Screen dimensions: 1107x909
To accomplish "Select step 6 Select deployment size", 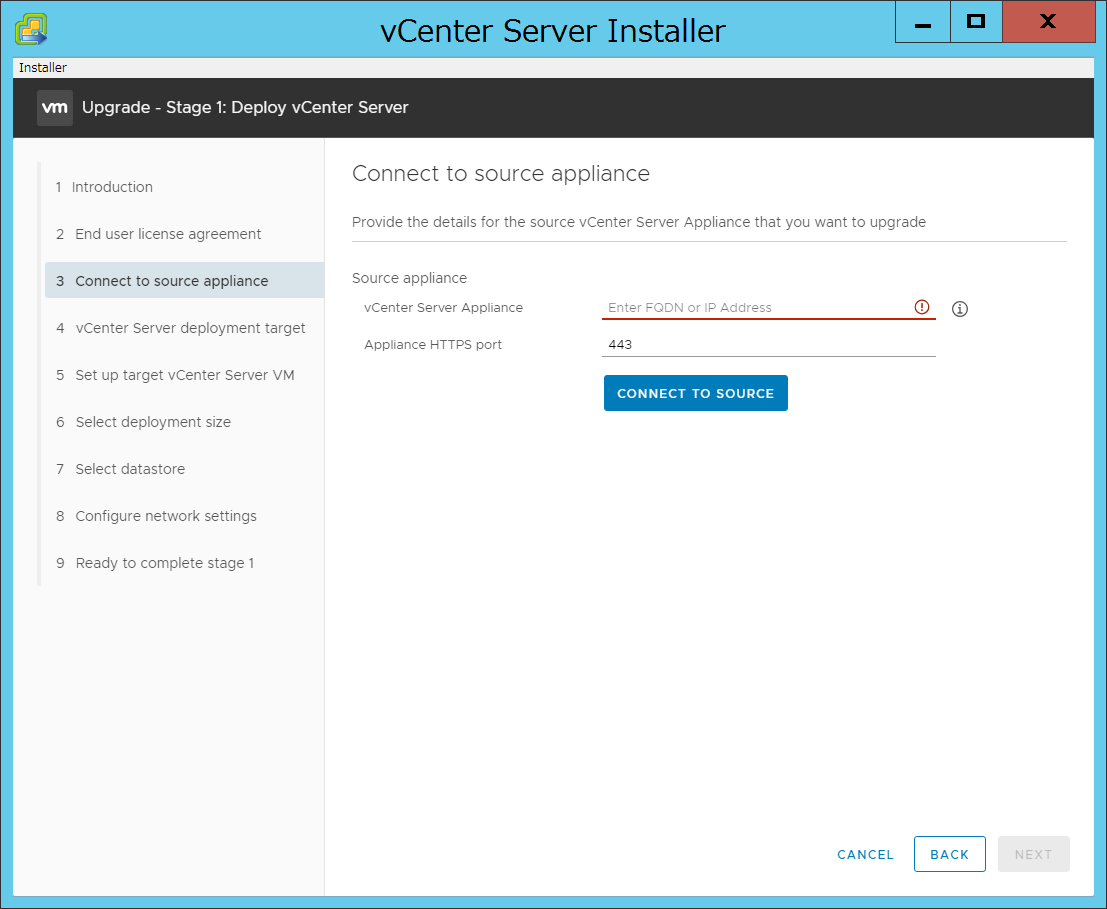I will click(x=184, y=422).
